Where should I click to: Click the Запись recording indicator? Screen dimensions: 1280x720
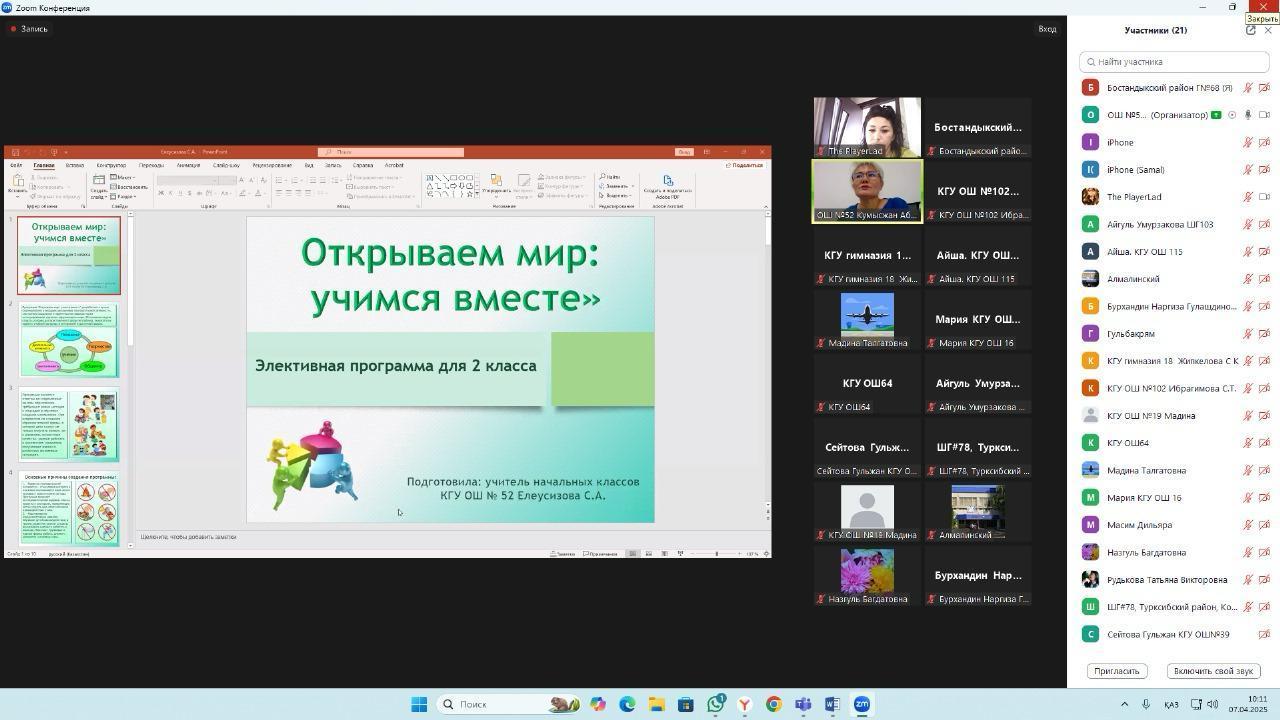pos(29,29)
